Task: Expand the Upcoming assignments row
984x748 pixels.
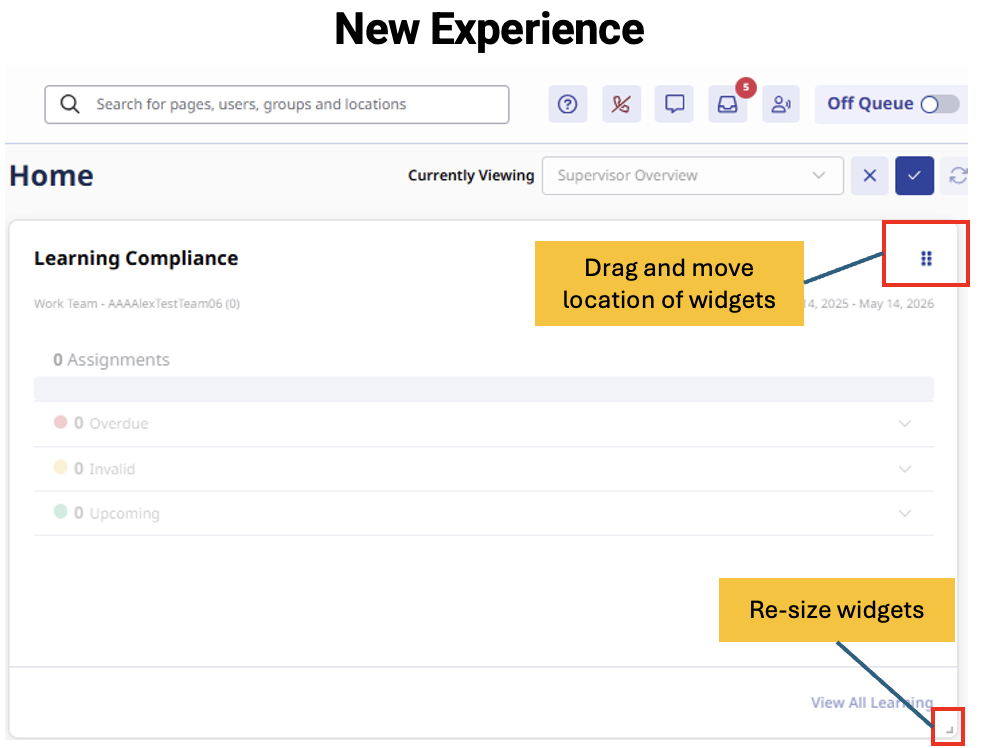Action: coord(905,514)
